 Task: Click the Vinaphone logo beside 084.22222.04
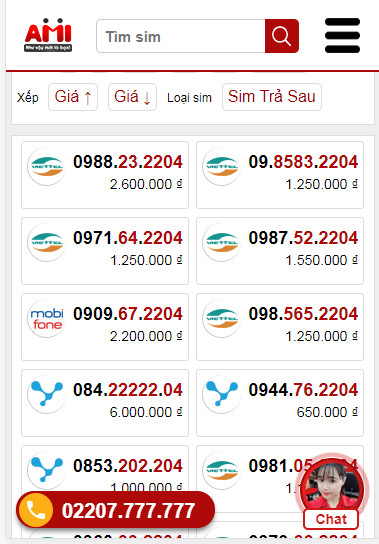(x=47, y=394)
